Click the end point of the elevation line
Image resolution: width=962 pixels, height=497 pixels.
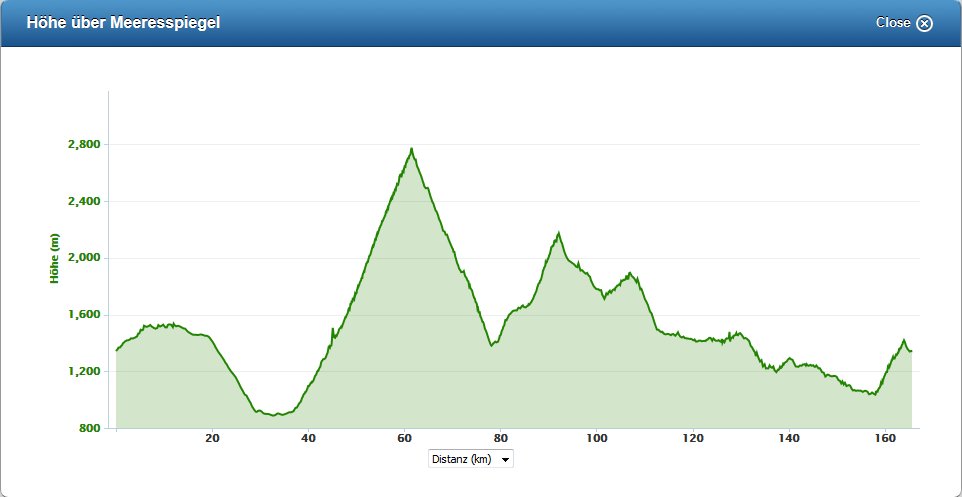click(x=911, y=351)
